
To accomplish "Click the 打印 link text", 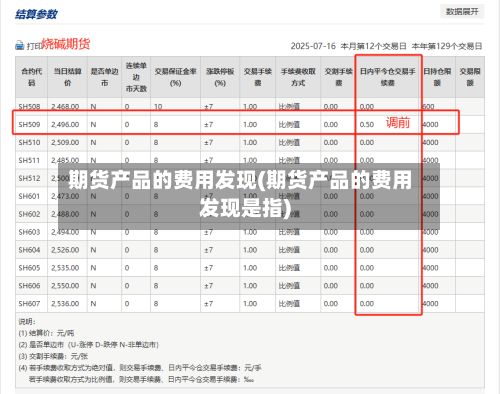I will [x=34, y=46].
